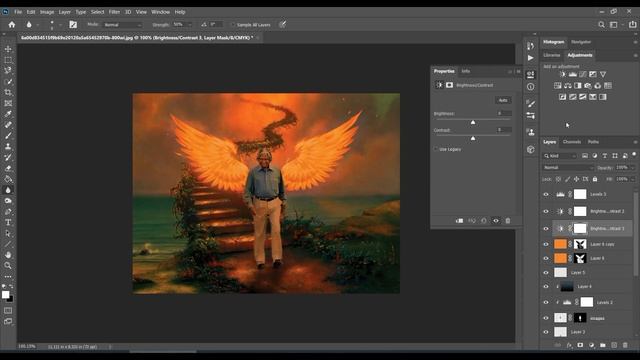Viewport: 640px width, 360px height.
Task: Add a Color Balance adjustment icon
Action: 568,86
